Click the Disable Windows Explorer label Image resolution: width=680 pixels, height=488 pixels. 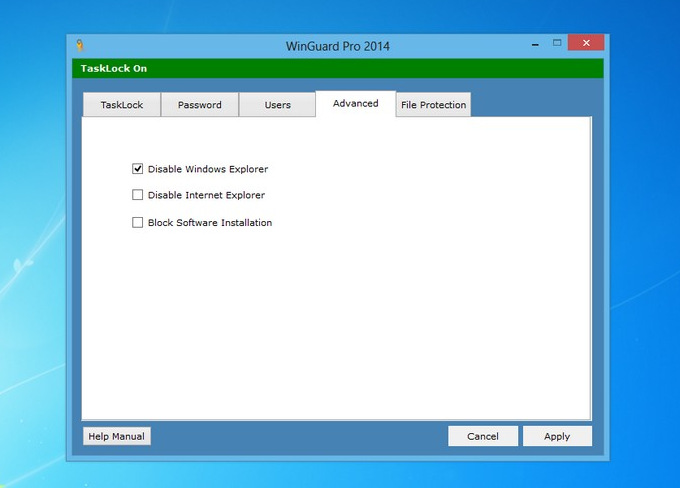[x=208, y=169]
